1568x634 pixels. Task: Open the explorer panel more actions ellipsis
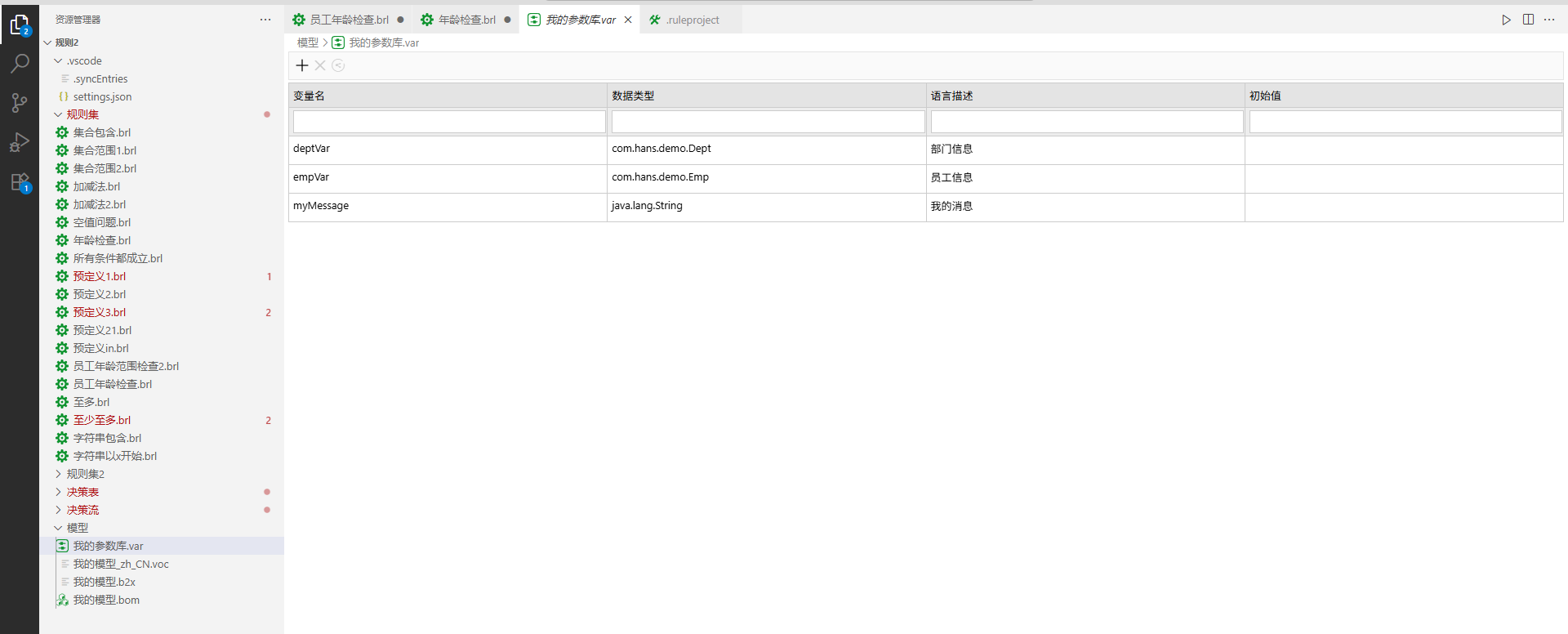click(x=265, y=20)
